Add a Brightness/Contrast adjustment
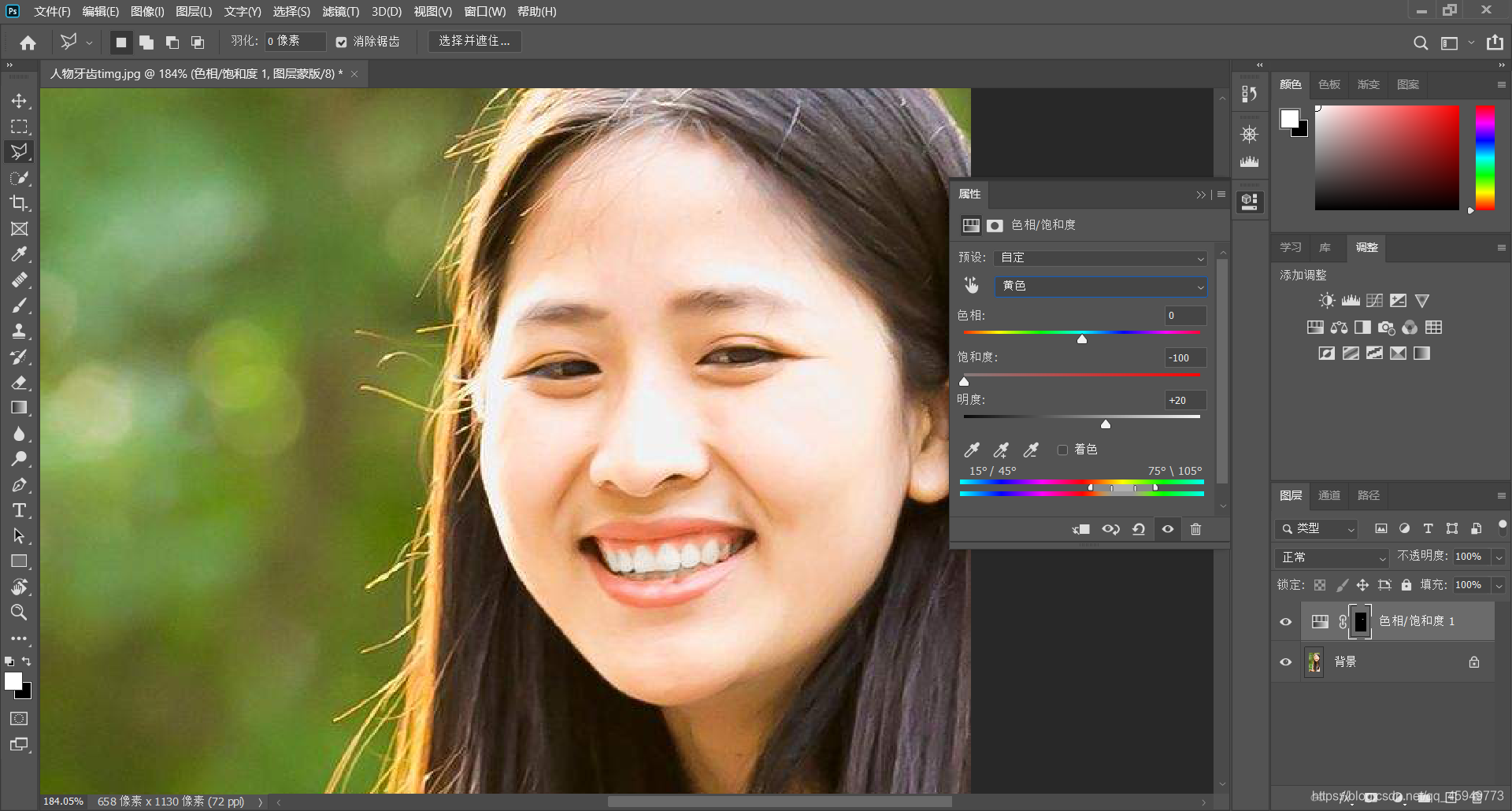 [x=1327, y=301]
